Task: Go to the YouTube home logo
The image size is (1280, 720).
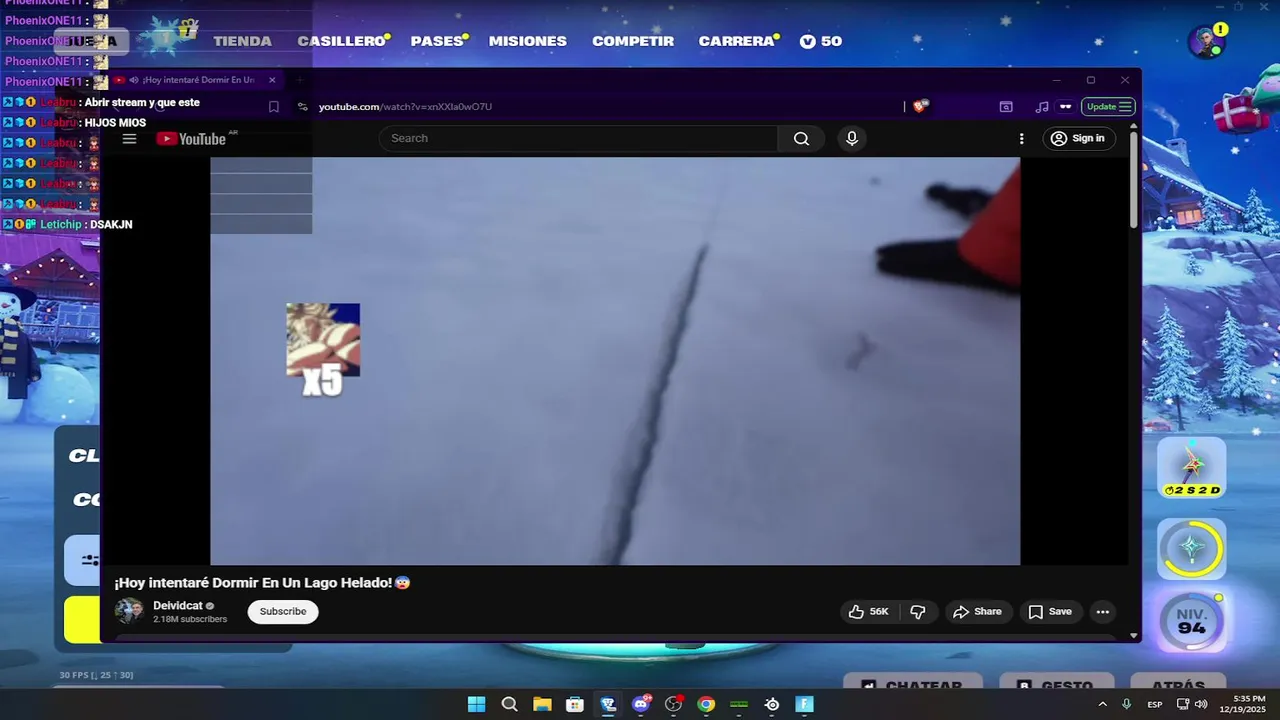Action: coord(191,139)
